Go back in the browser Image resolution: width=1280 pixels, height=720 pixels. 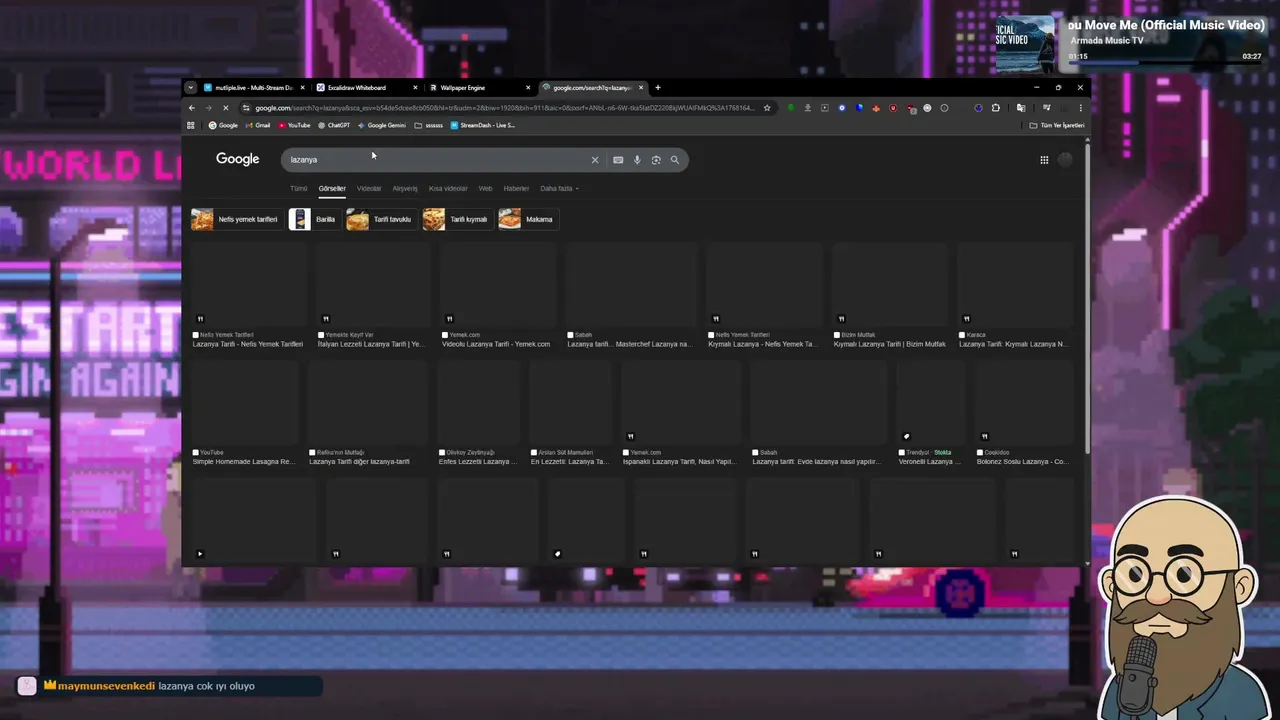[191, 108]
